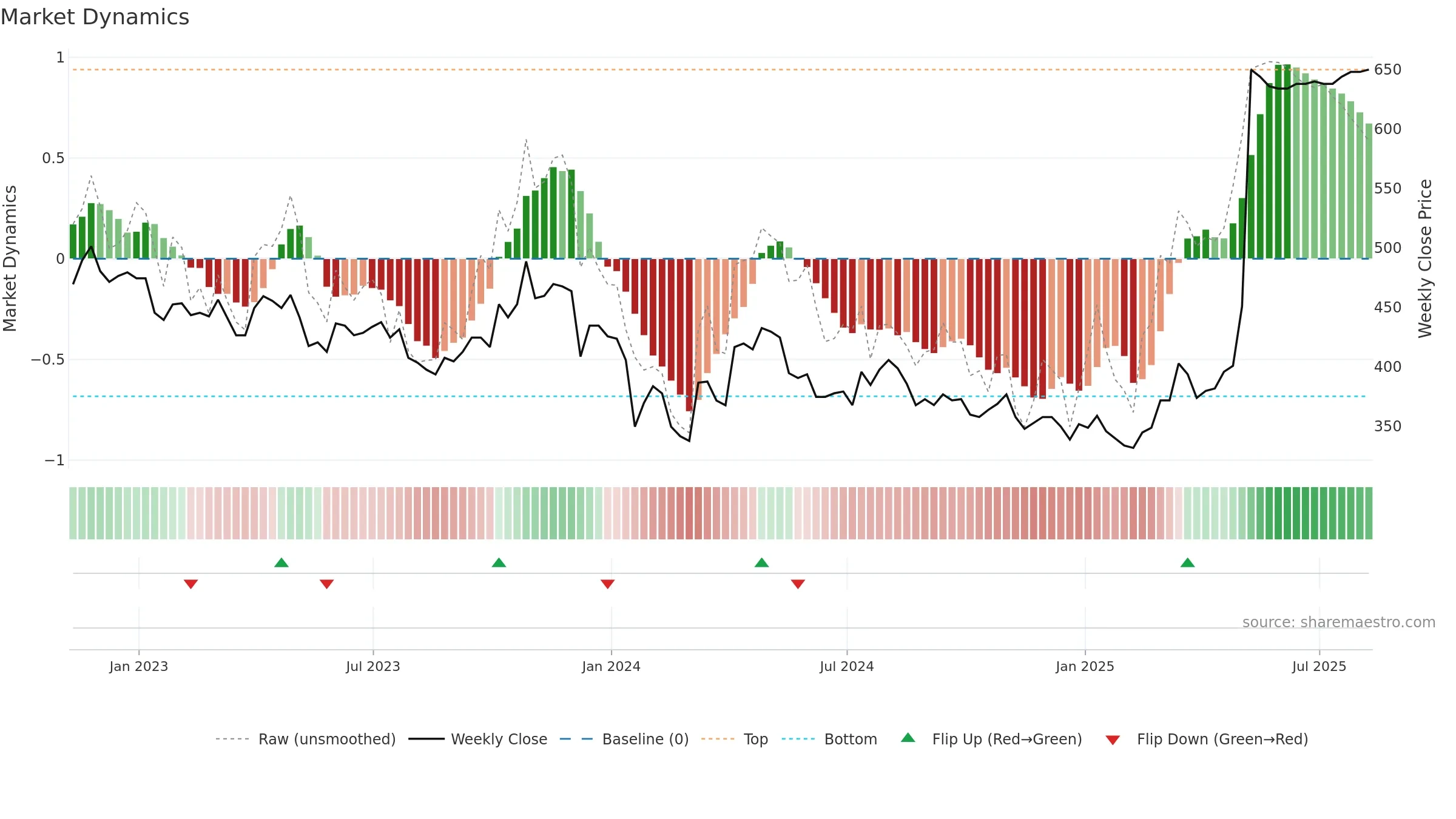The height and width of the screenshot is (819, 1456).
Task: Click the 550 price axis tick label
Action: (1388, 189)
